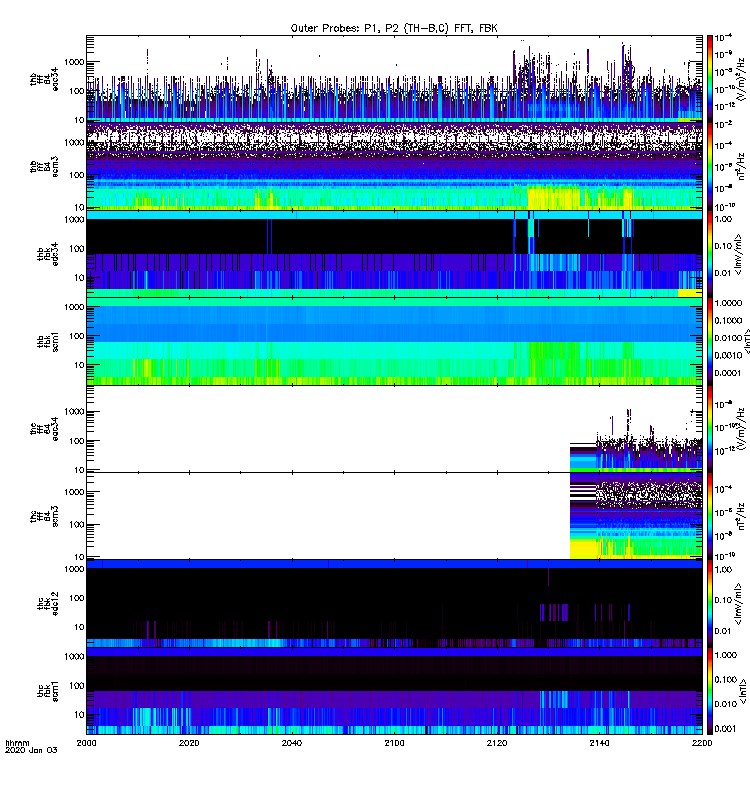Click the thb fff scm3 spectrogram panel

point(394,166)
